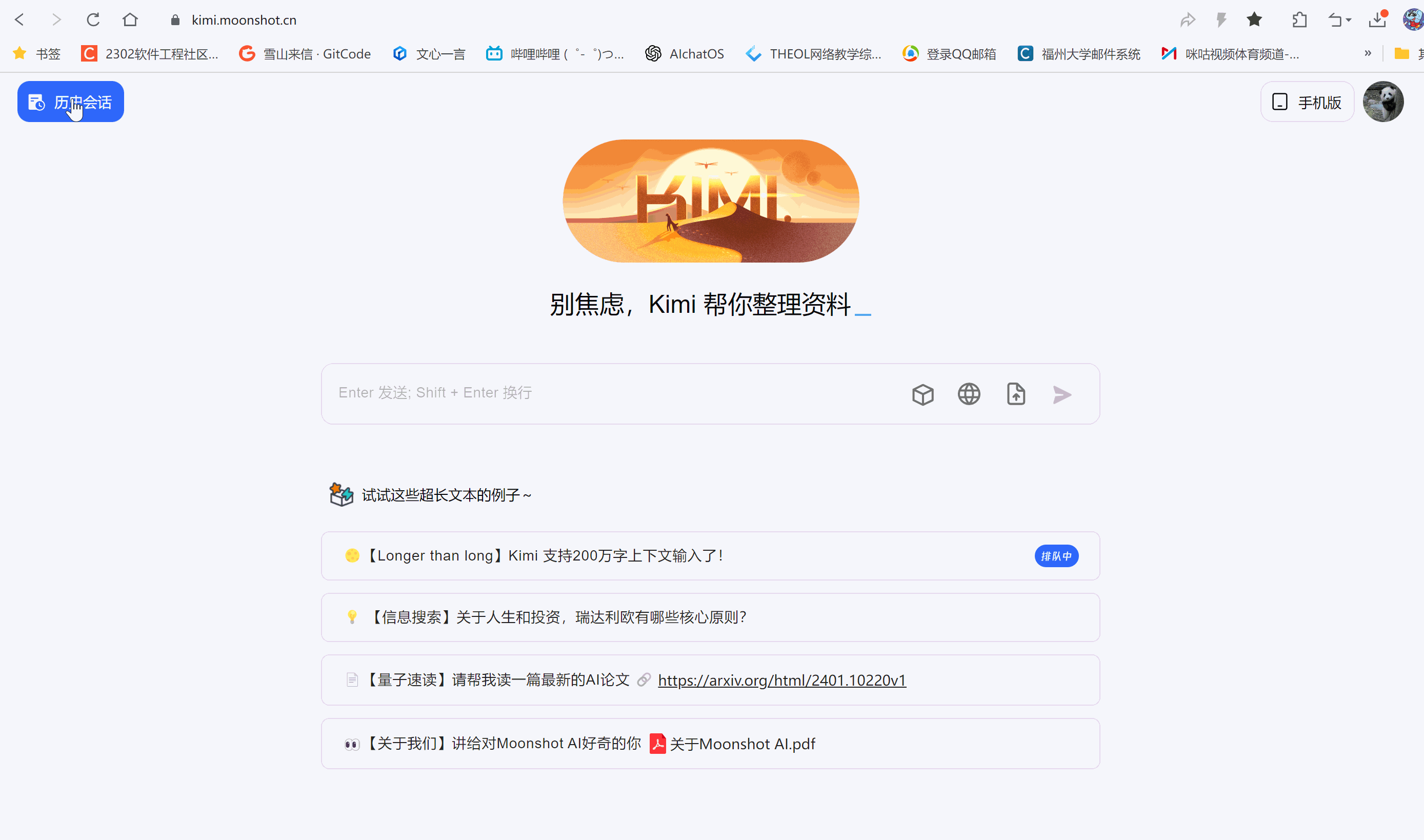
Task: Open the 2302软件工程社区 bookmark
Action: coord(149,54)
